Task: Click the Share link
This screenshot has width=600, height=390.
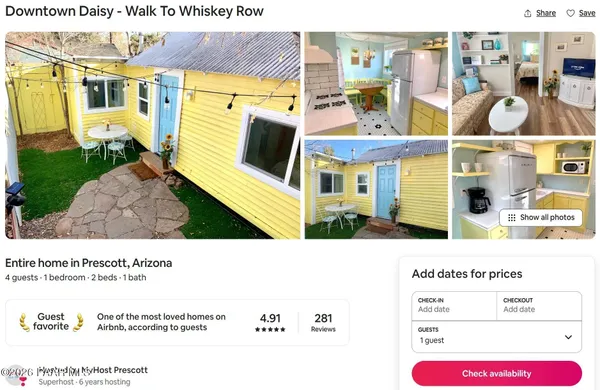Action: 546,13
